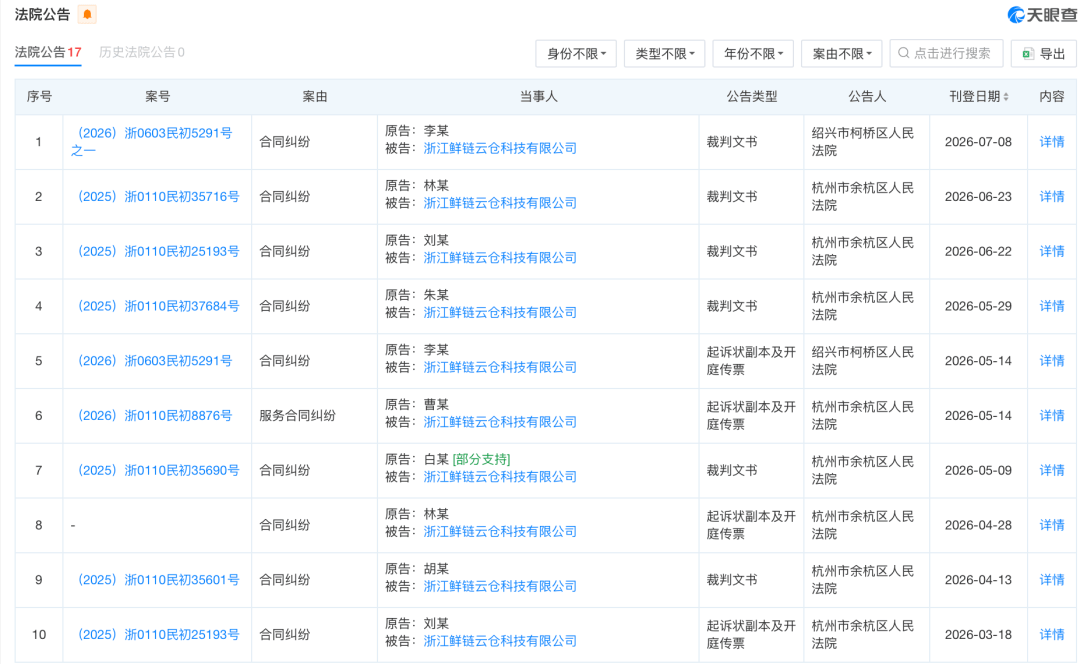Click the 当事人 column header

[x=539, y=97]
